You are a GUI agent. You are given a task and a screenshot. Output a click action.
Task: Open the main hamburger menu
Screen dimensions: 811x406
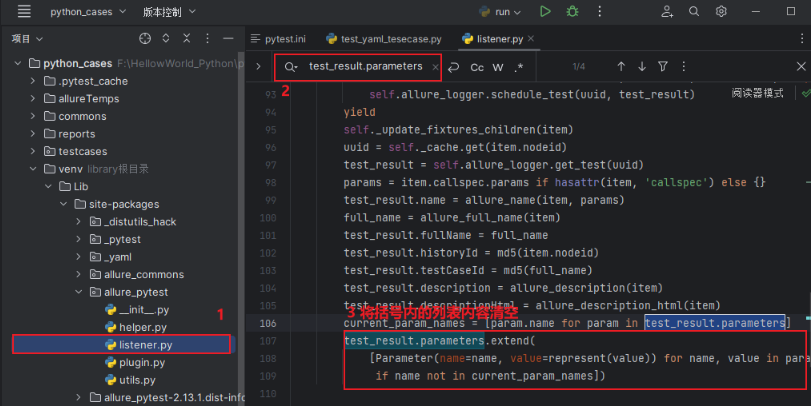tap(24, 11)
